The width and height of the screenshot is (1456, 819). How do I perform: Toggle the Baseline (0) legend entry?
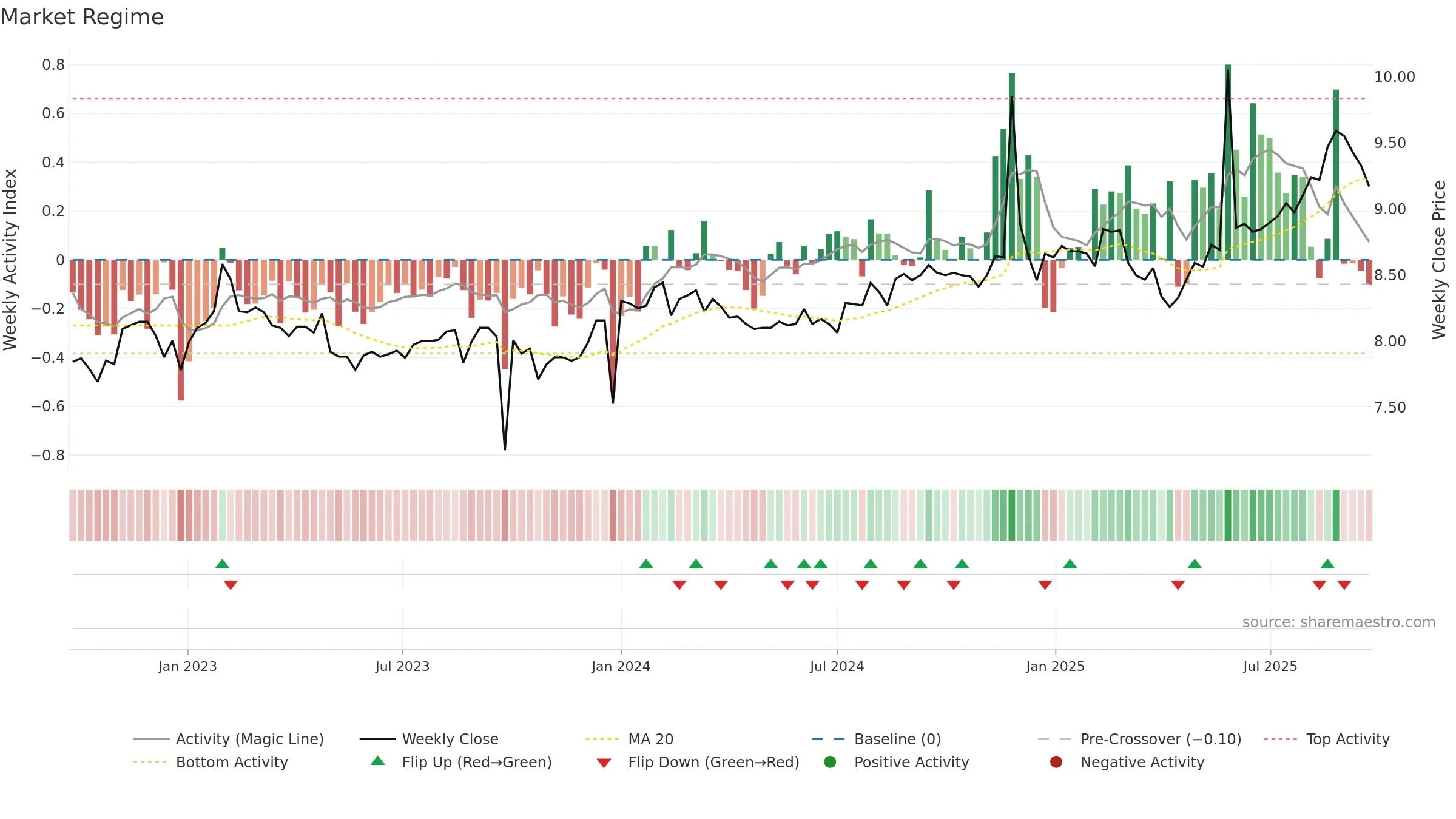[877, 739]
